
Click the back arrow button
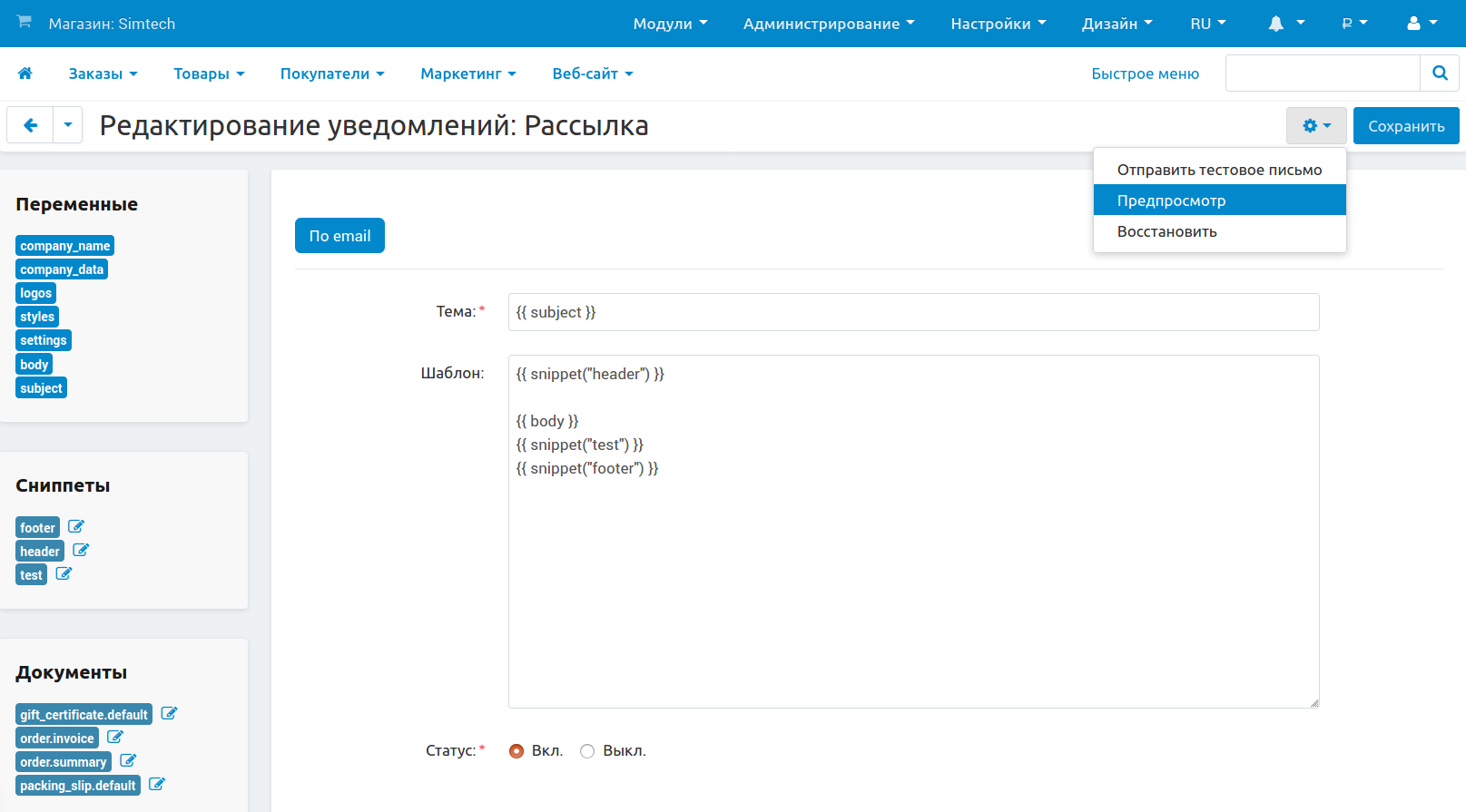[31, 125]
